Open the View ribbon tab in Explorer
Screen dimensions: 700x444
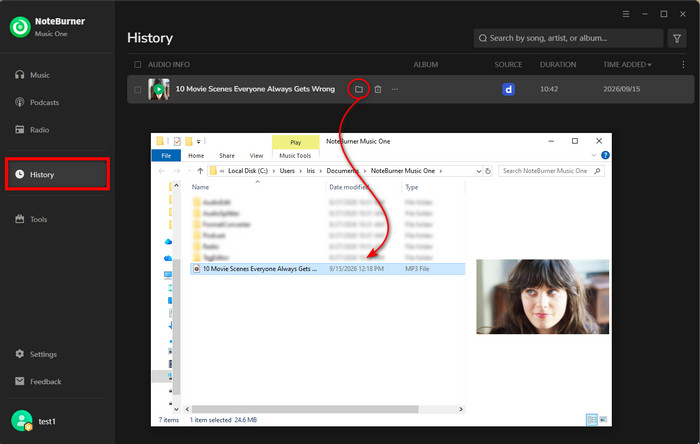point(256,155)
